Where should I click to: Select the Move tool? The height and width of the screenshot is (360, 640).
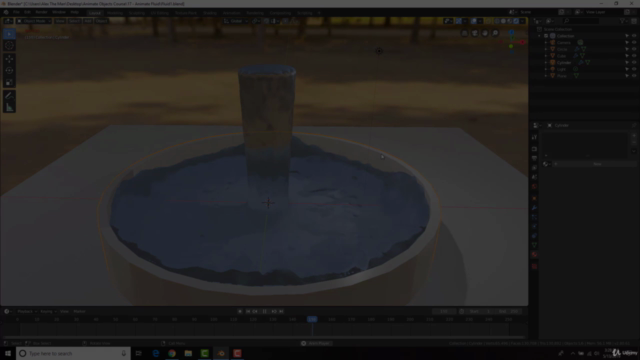coord(9,59)
